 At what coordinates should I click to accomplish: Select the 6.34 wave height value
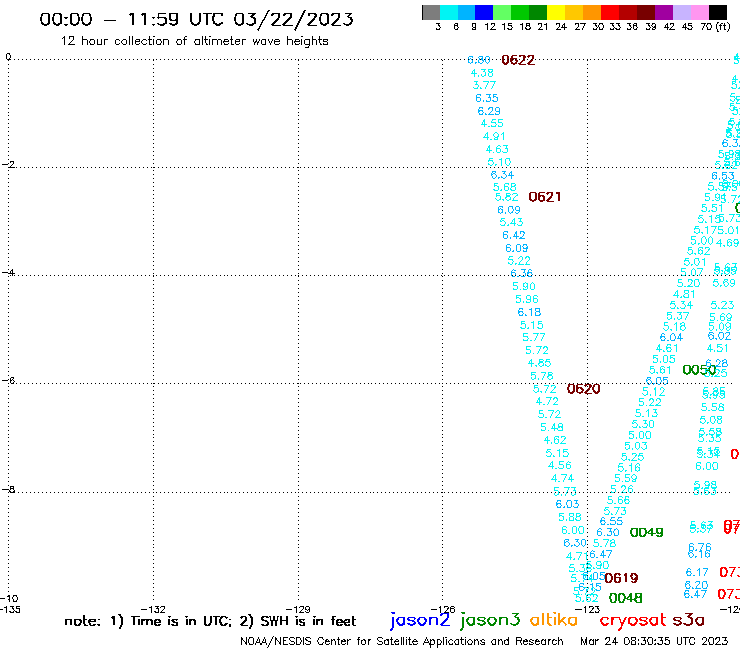[x=502, y=175]
